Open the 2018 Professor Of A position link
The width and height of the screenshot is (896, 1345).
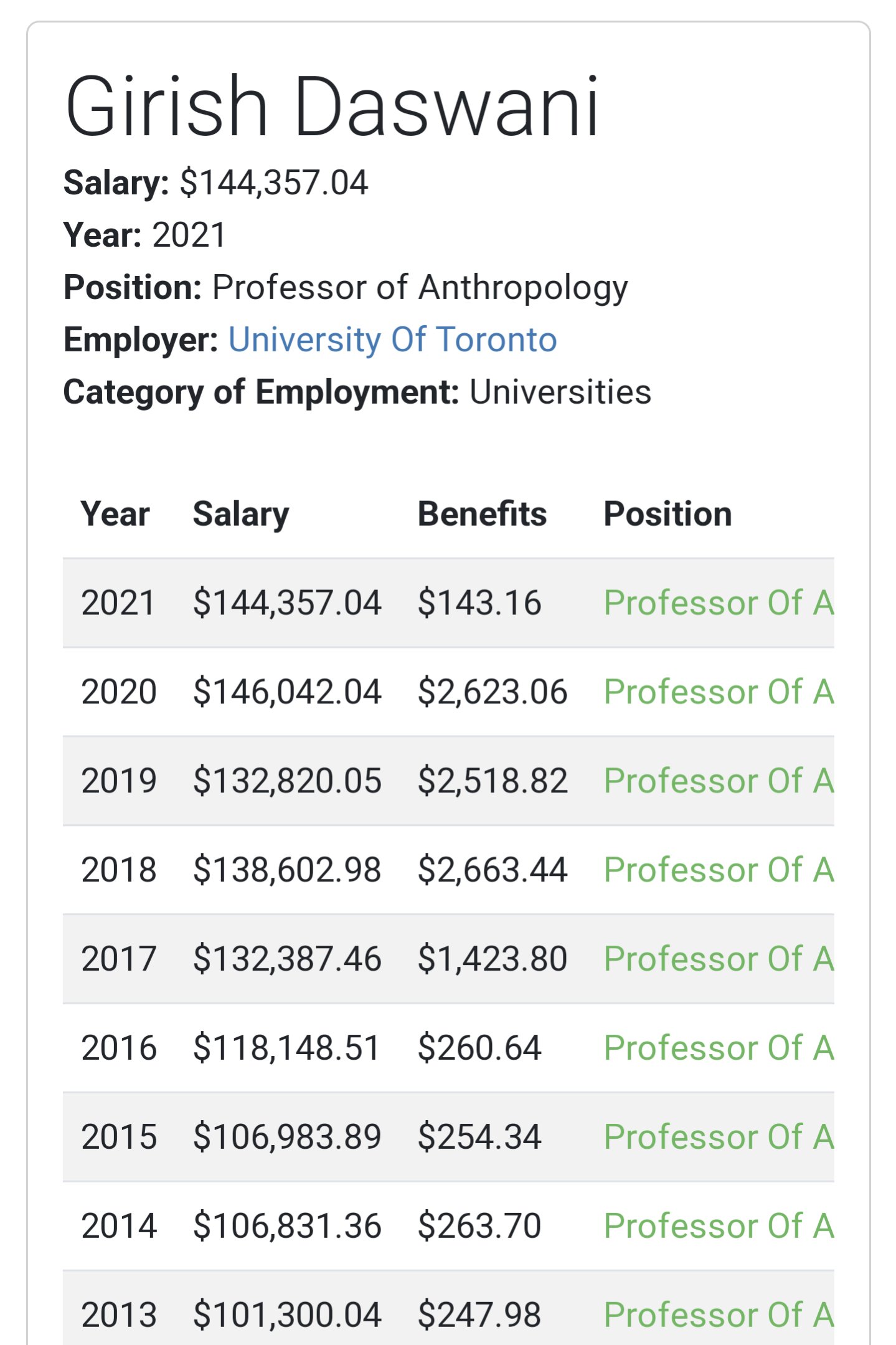click(x=719, y=870)
